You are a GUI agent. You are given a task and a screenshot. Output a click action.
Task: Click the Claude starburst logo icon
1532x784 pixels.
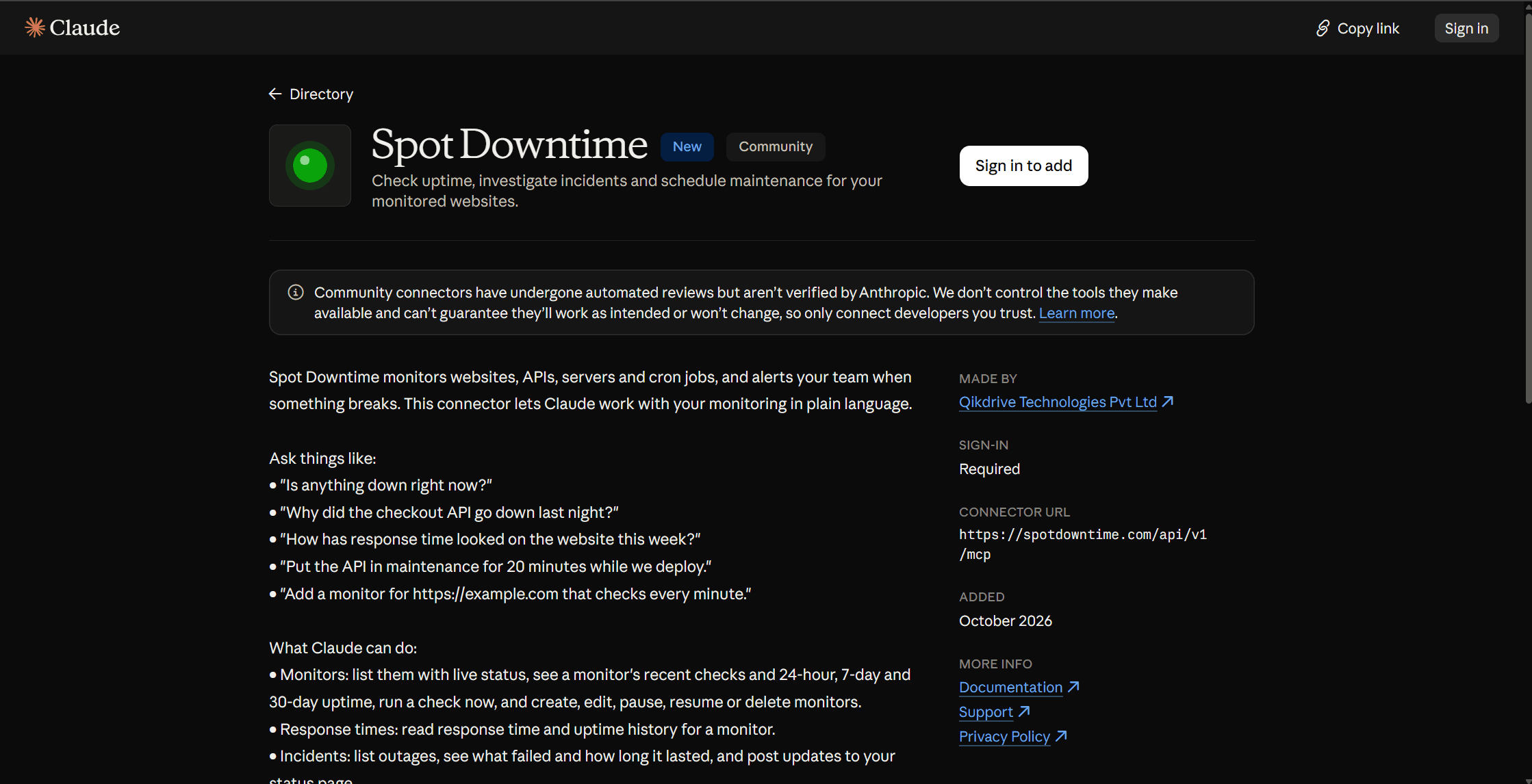(x=35, y=27)
